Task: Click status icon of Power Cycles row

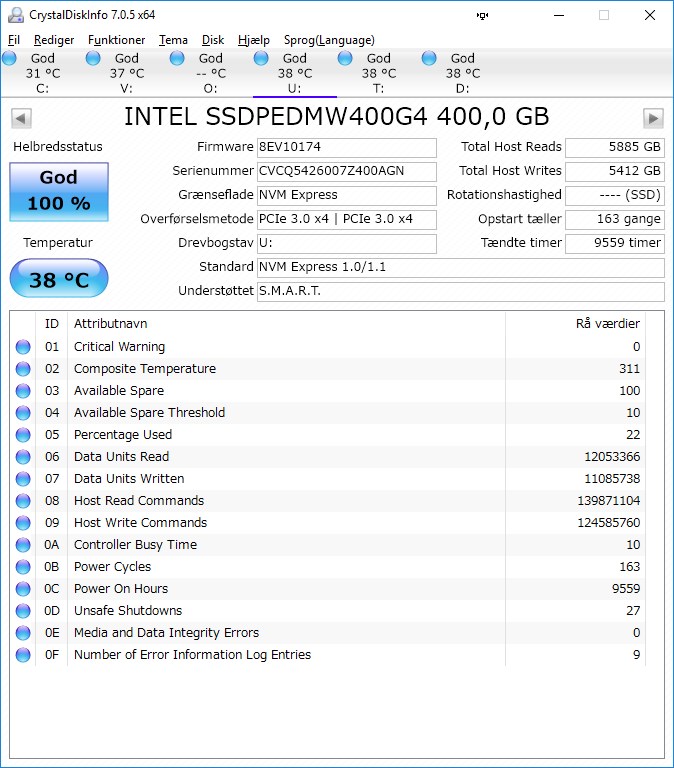Action: click(x=23, y=567)
